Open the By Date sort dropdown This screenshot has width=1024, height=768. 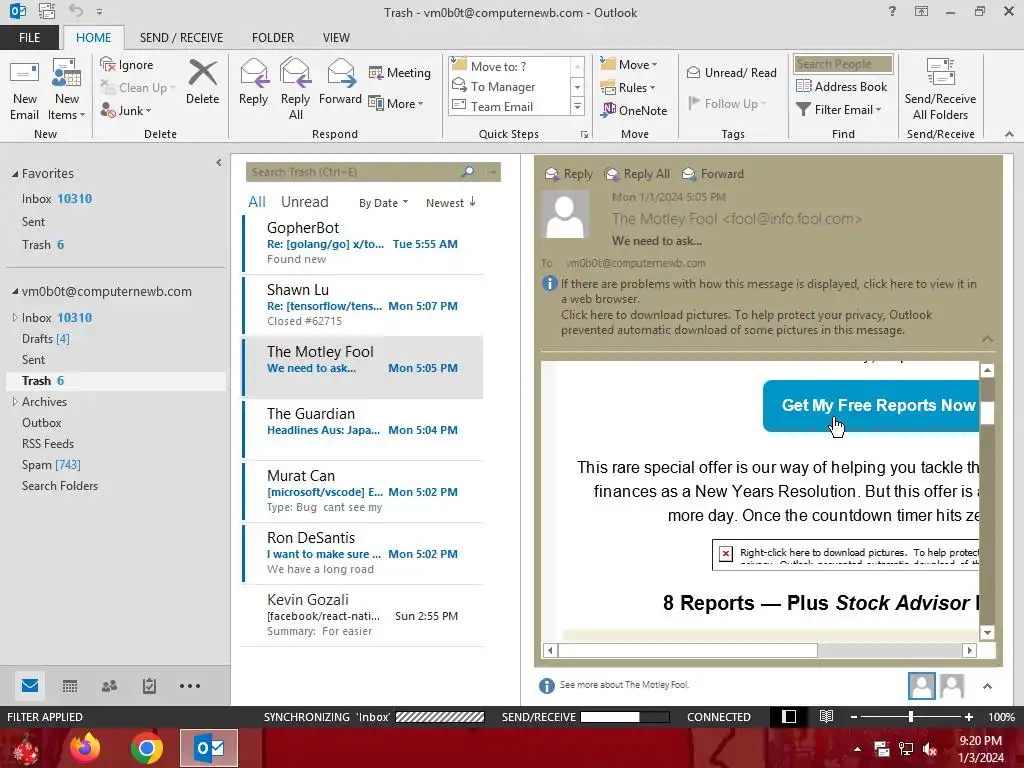coord(383,202)
